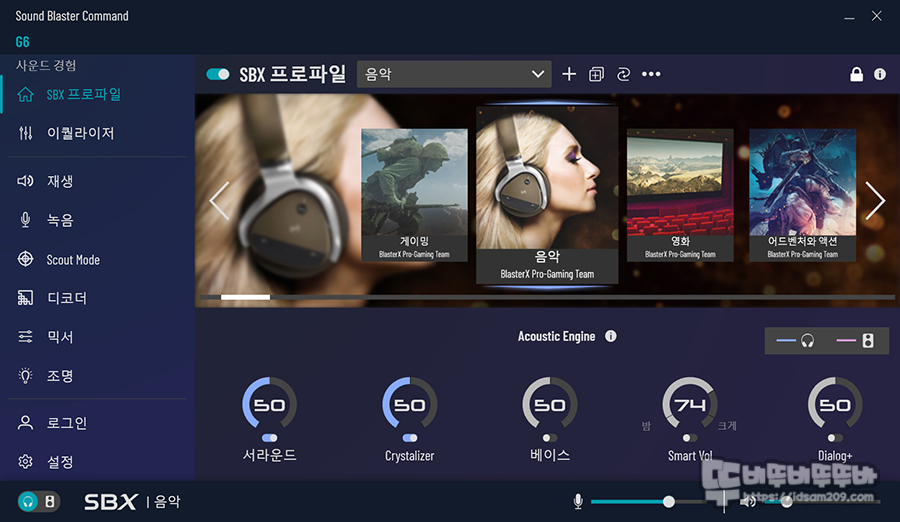Click the 서라운드 dial at 50
Screen dimensions: 900x522
tap(269, 404)
